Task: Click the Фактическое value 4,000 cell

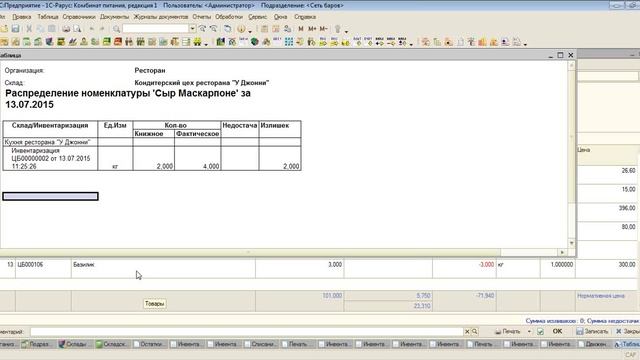Action: [x=198, y=158]
